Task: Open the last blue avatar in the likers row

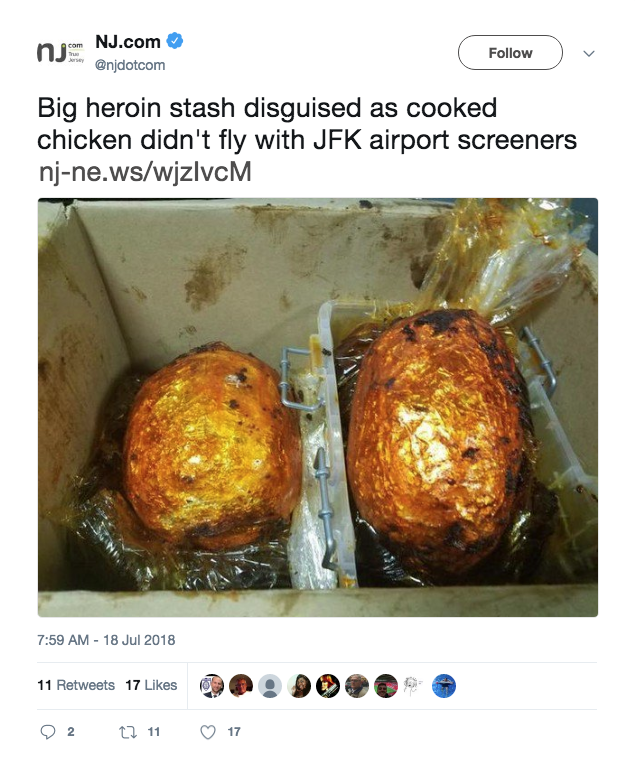Action: (444, 686)
